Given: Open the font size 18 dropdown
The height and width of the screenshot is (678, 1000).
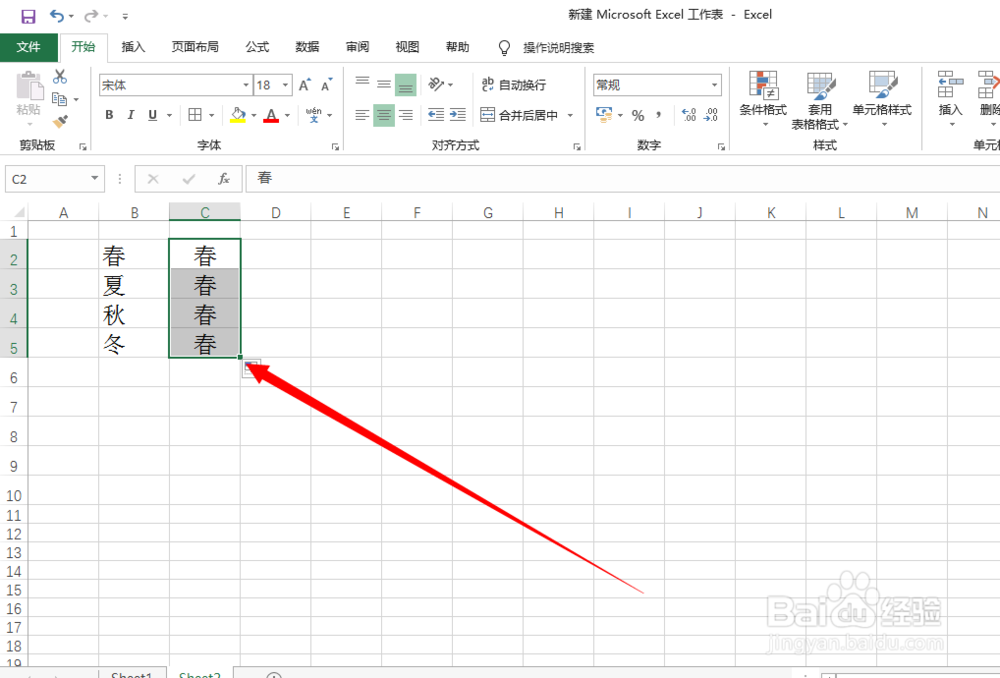Looking at the screenshot, I should tap(286, 85).
